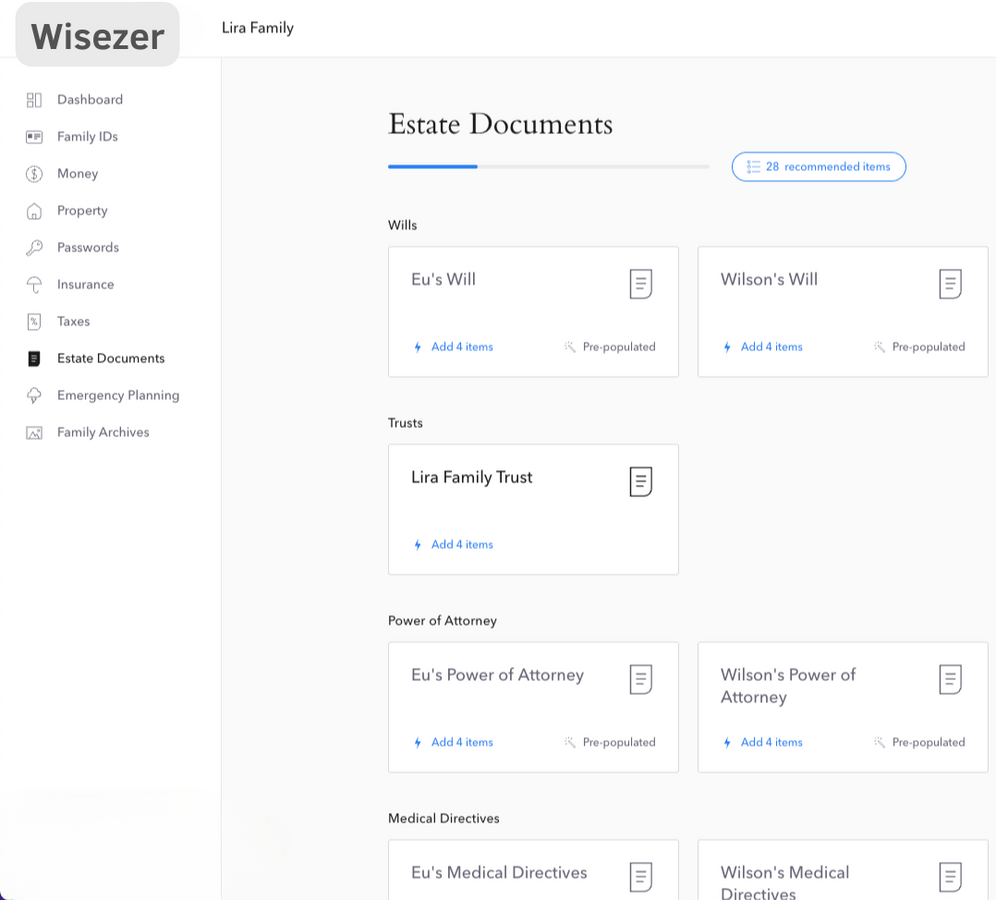The image size is (996, 900).
Task: Click the Emergency Planning icon
Action: 34,396
